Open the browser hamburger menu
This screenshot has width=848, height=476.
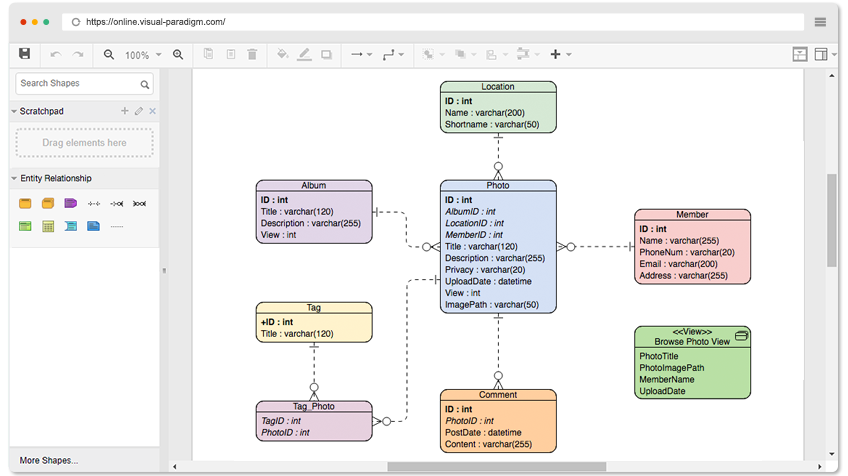click(x=820, y=22)
